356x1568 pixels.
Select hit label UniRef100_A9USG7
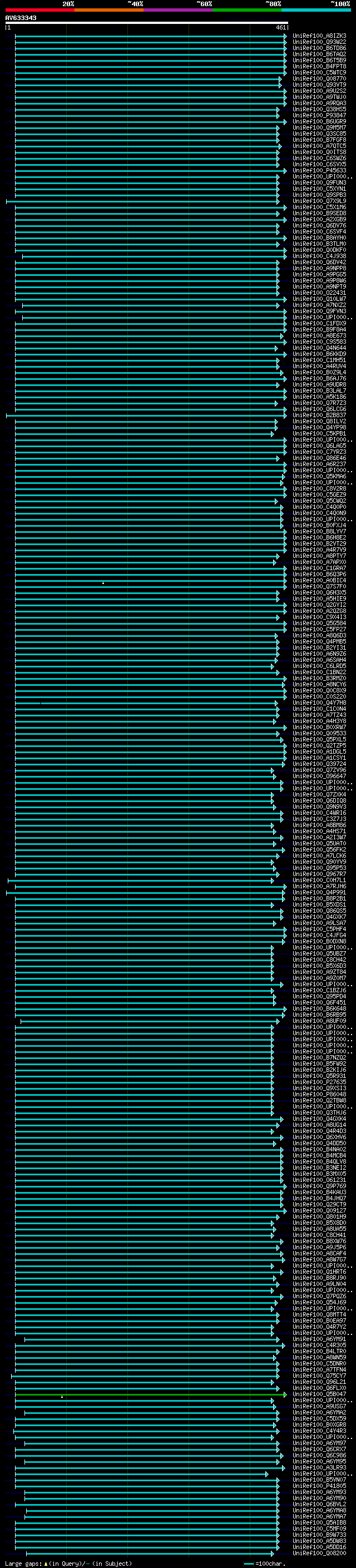319,1406
